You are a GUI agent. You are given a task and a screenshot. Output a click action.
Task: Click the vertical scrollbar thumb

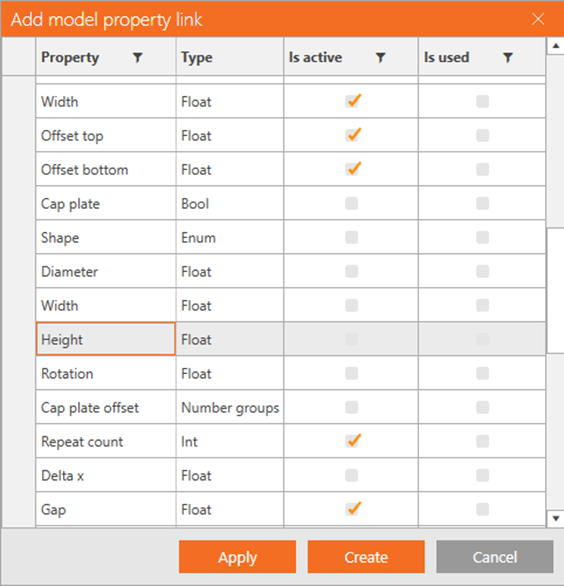[x=555, y=290]
